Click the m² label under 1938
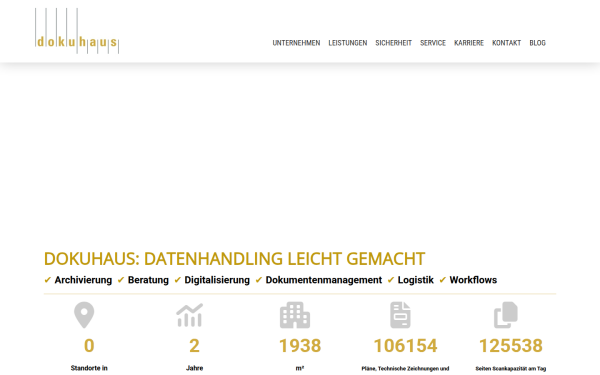The width and height of the screenshot is (600, 375). 300,368
